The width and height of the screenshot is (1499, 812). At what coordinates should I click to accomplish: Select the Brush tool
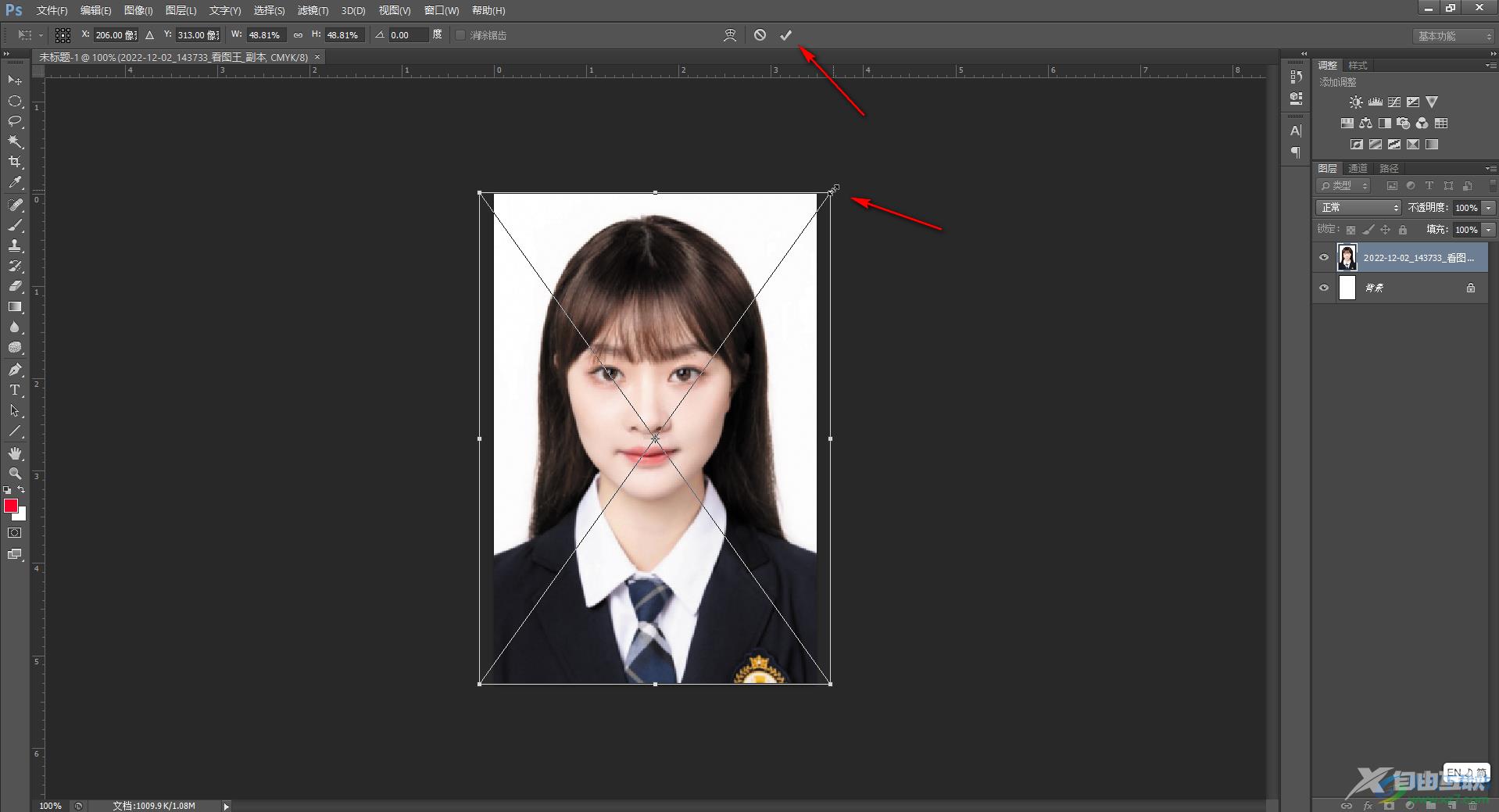15,225
